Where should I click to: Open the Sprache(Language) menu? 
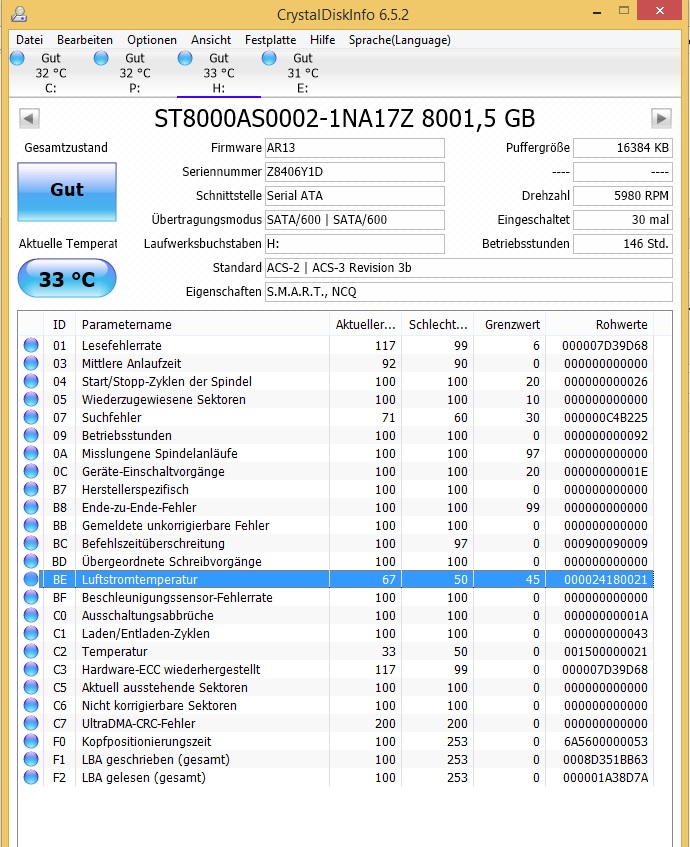[399, 40]
